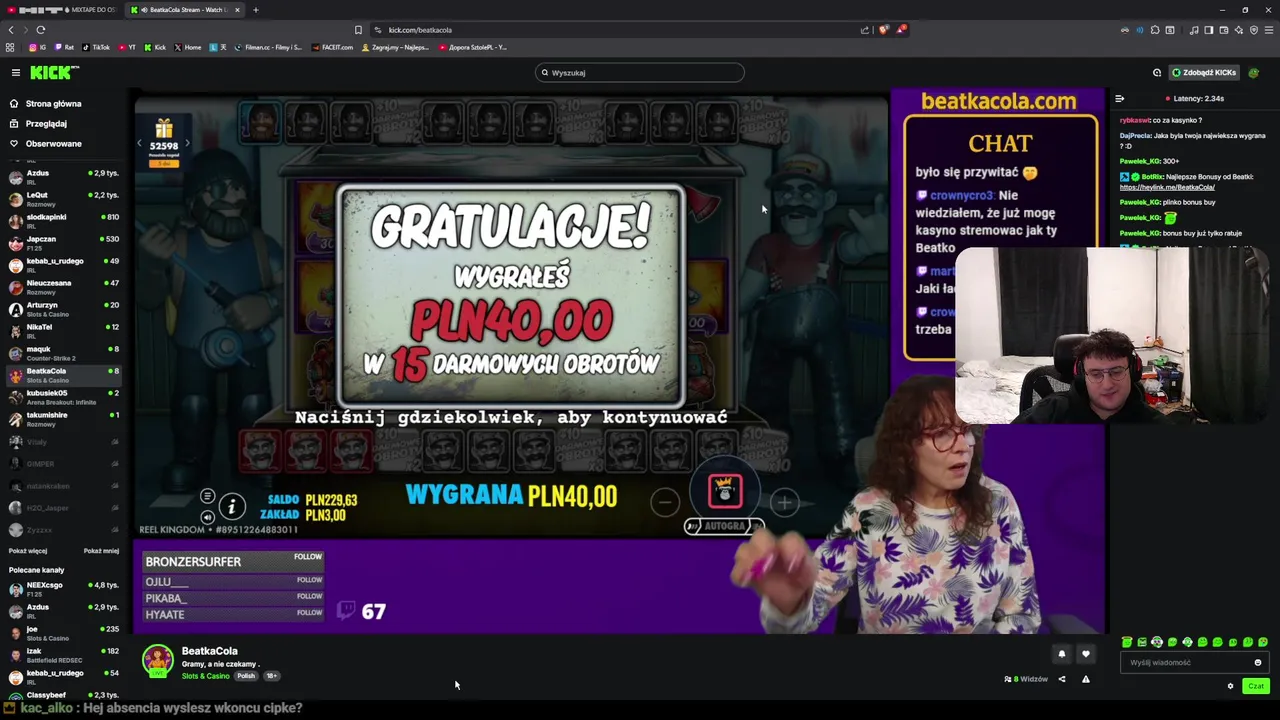This screenshot has width=1280, height=720.
Task: Select BeatkaCola in the sidebar
Action: [62, 375]
